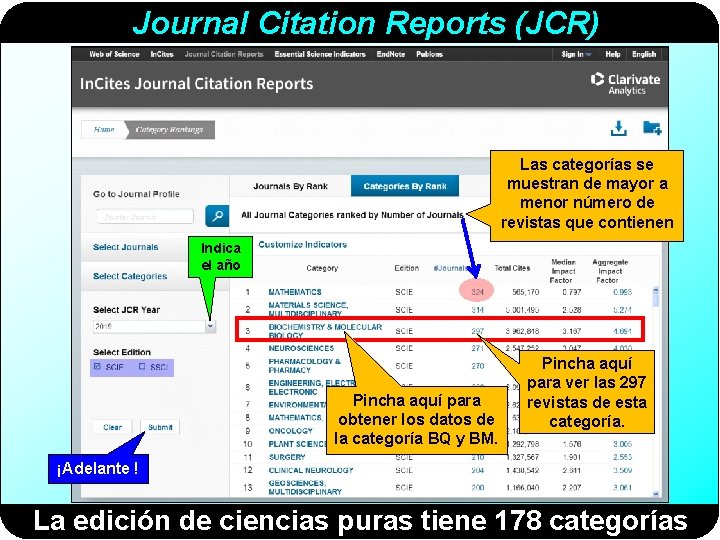Sort by Median Impact Factor header

pyautogui.click(x=563, y=271)
